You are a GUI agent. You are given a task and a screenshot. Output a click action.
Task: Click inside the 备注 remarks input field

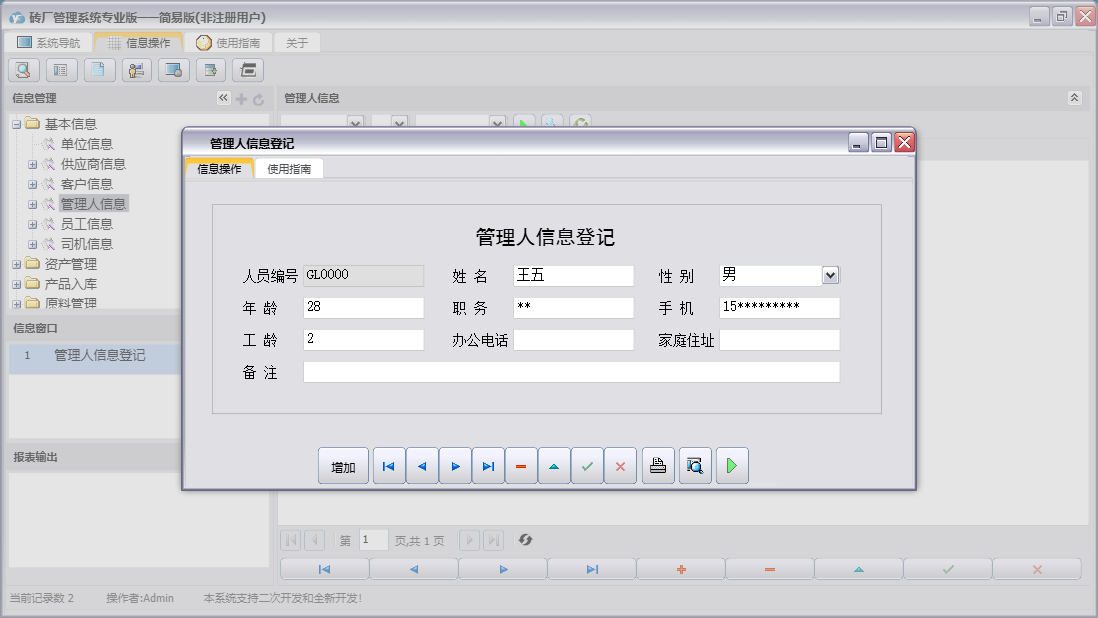(x=570, y=372)
